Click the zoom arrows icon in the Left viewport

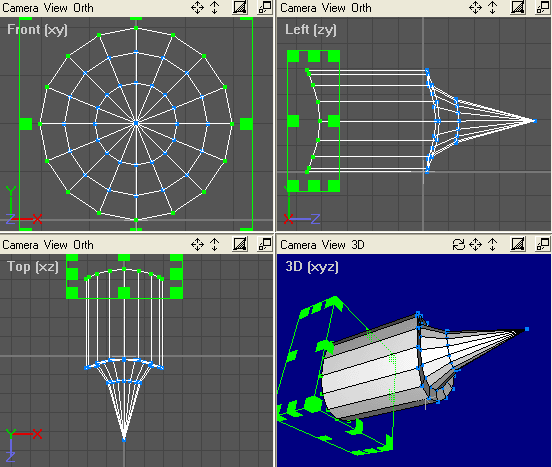493,7
